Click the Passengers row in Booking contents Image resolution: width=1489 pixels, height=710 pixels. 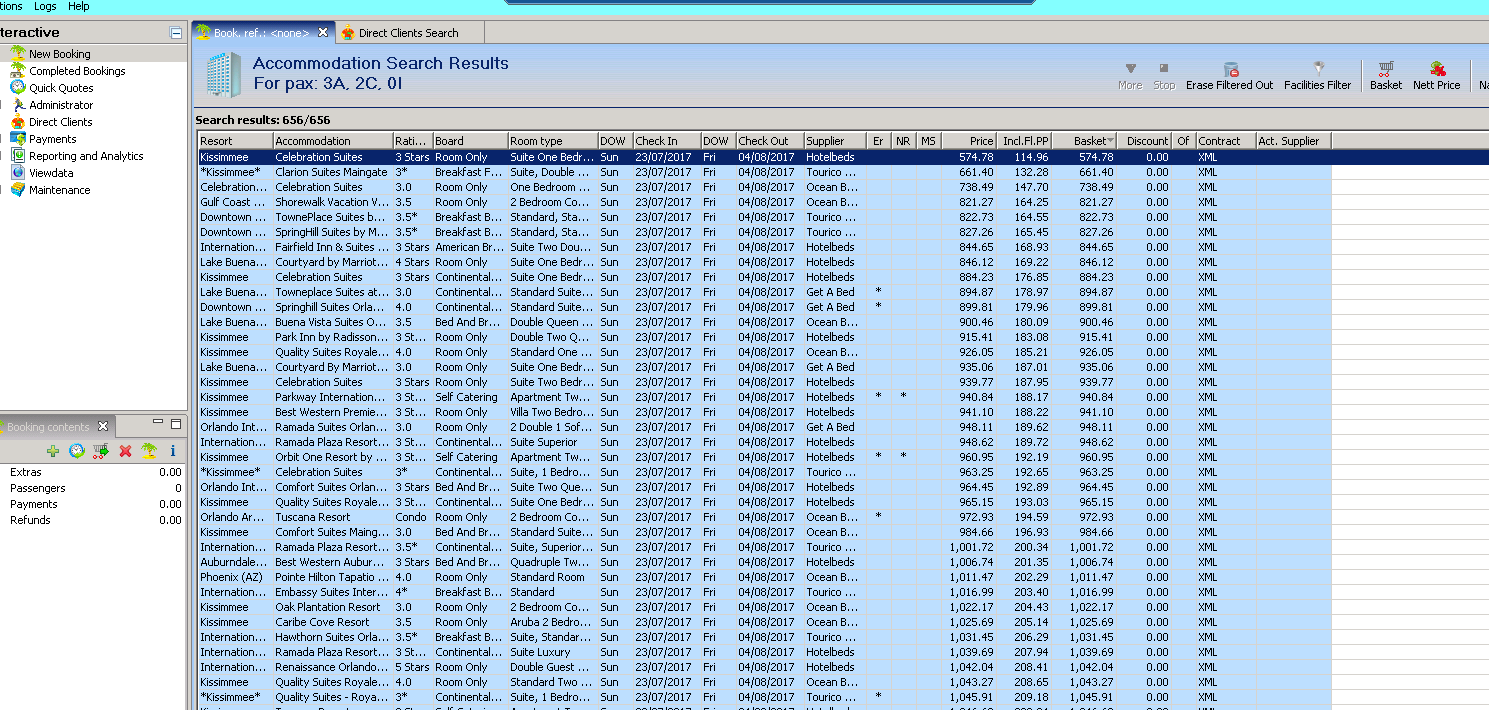click(x=95, y=488)
